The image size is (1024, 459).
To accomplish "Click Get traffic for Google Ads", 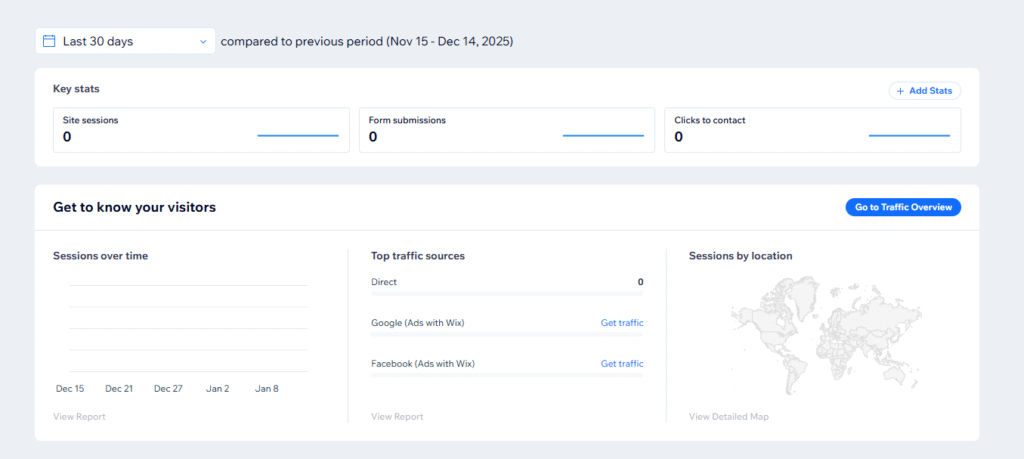I will click(621, 323).
